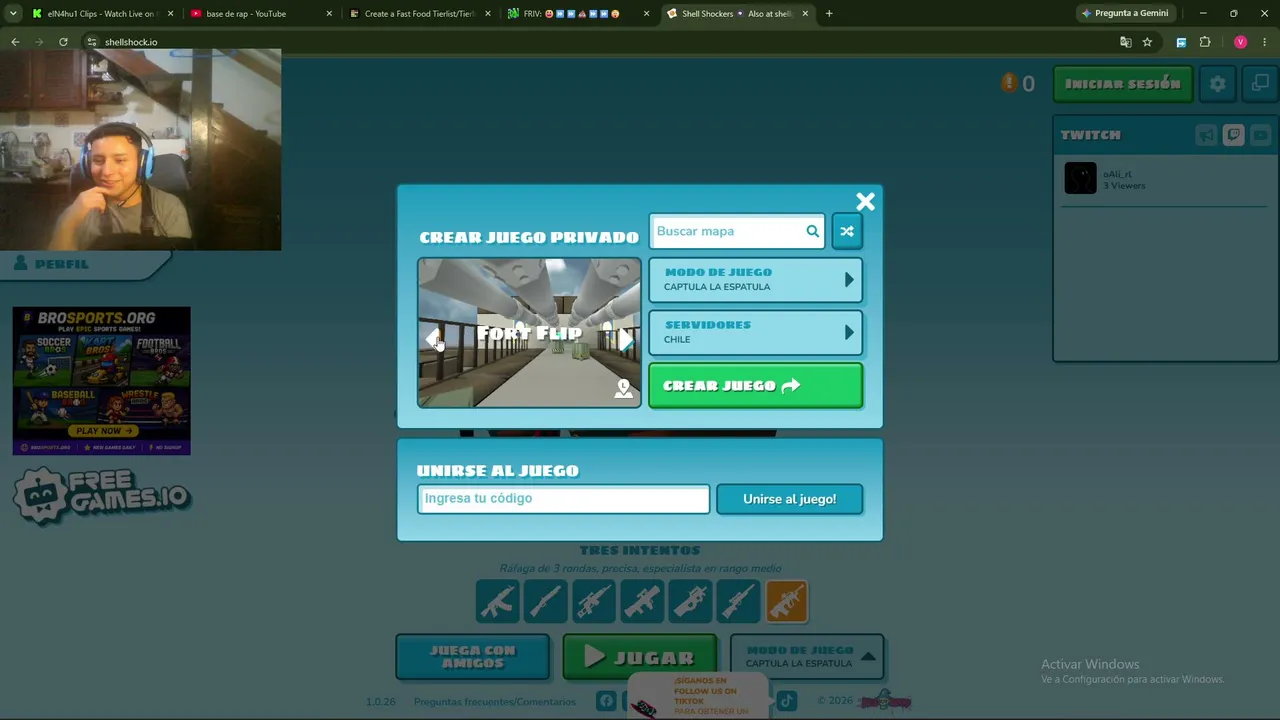Click the Crear Juego button
Screen dimensions: 1280x720
[x=755, y=386]
